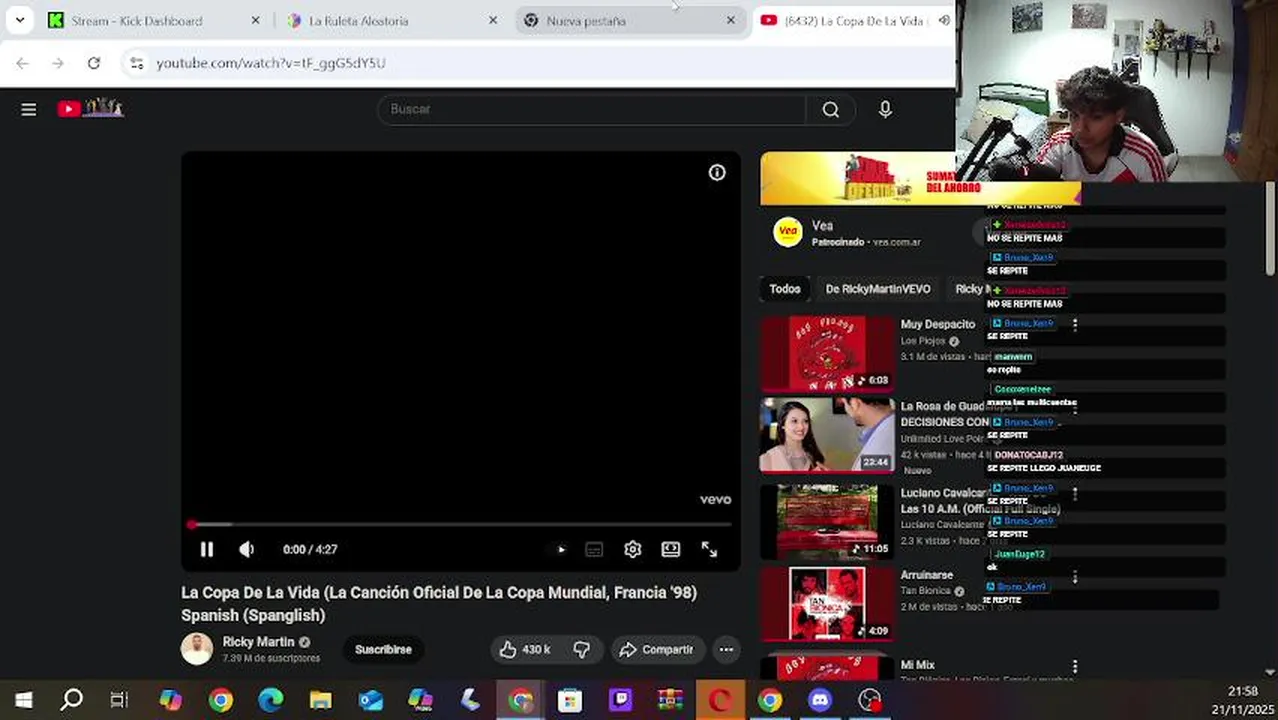Open the options menu for Mi Mix

click(x=1074, y=666)
